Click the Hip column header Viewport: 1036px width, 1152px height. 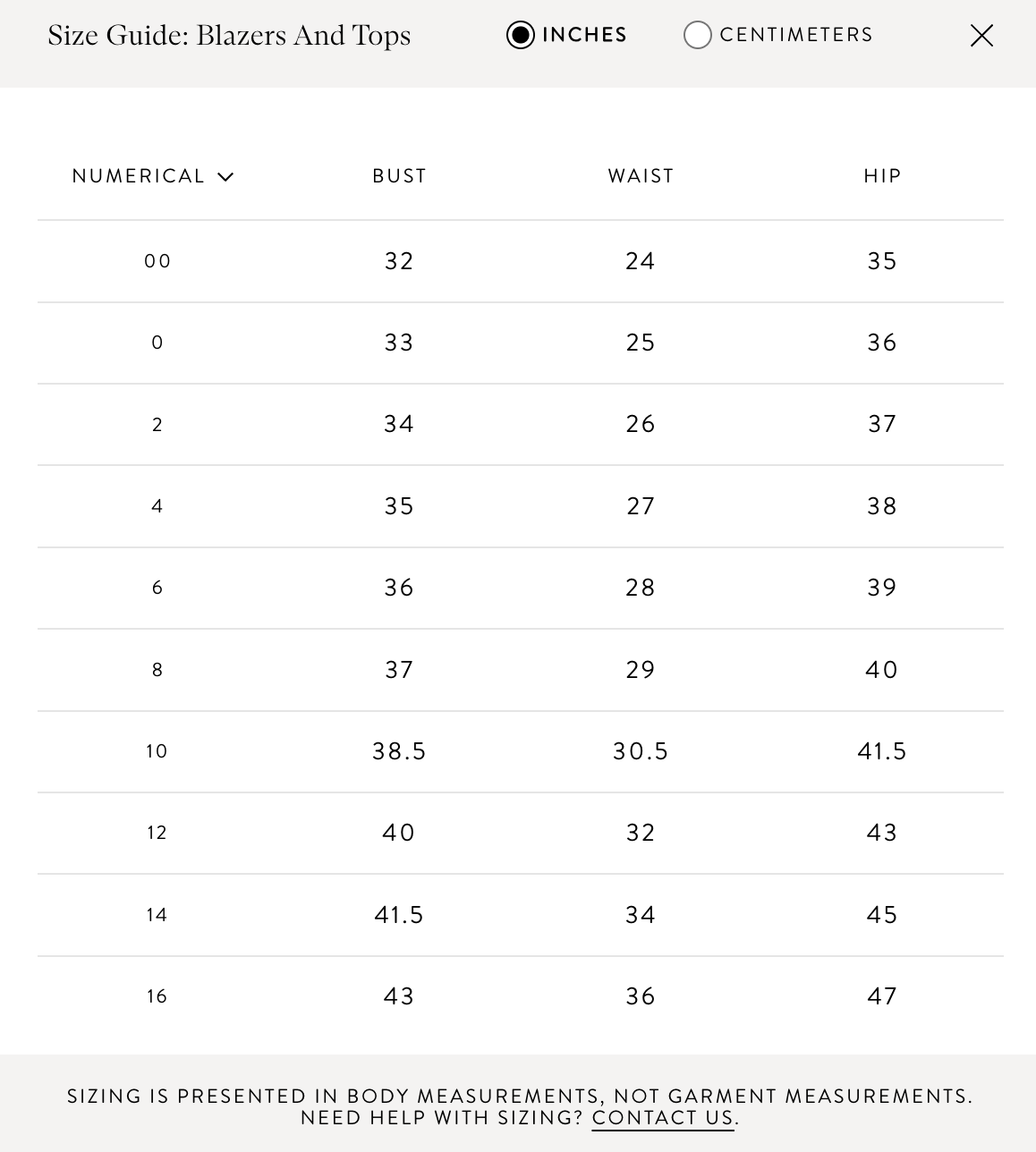click(x=882, y=176)
